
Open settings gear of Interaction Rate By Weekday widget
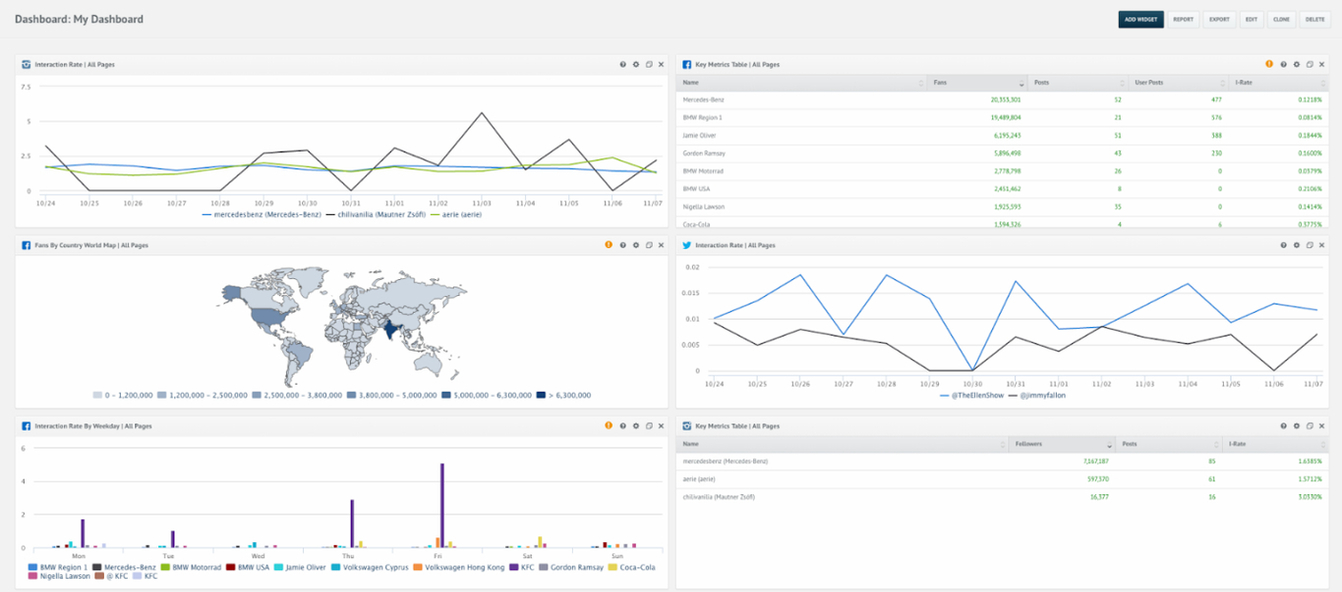point(636,426)
